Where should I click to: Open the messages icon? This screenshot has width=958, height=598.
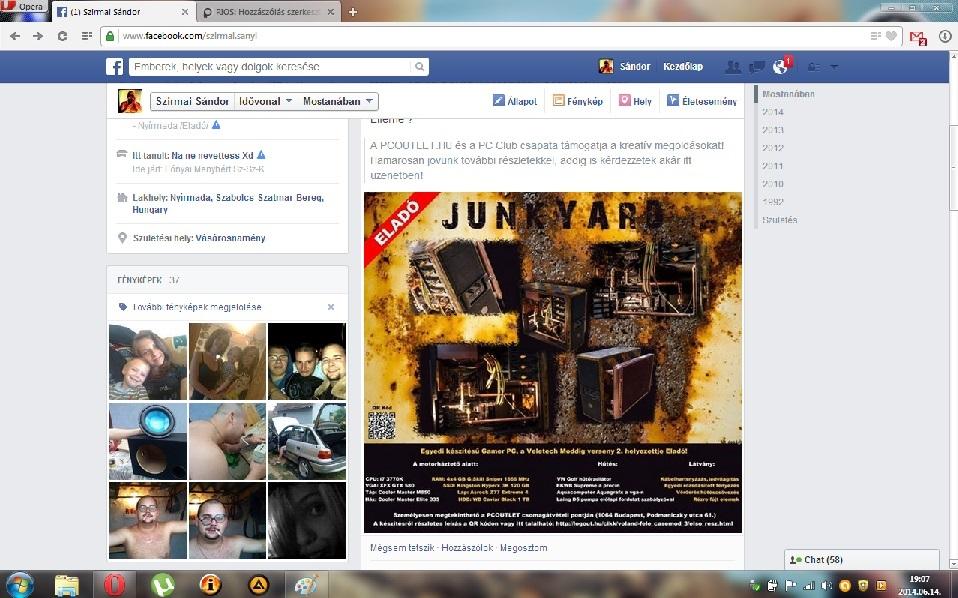point(756,67)
